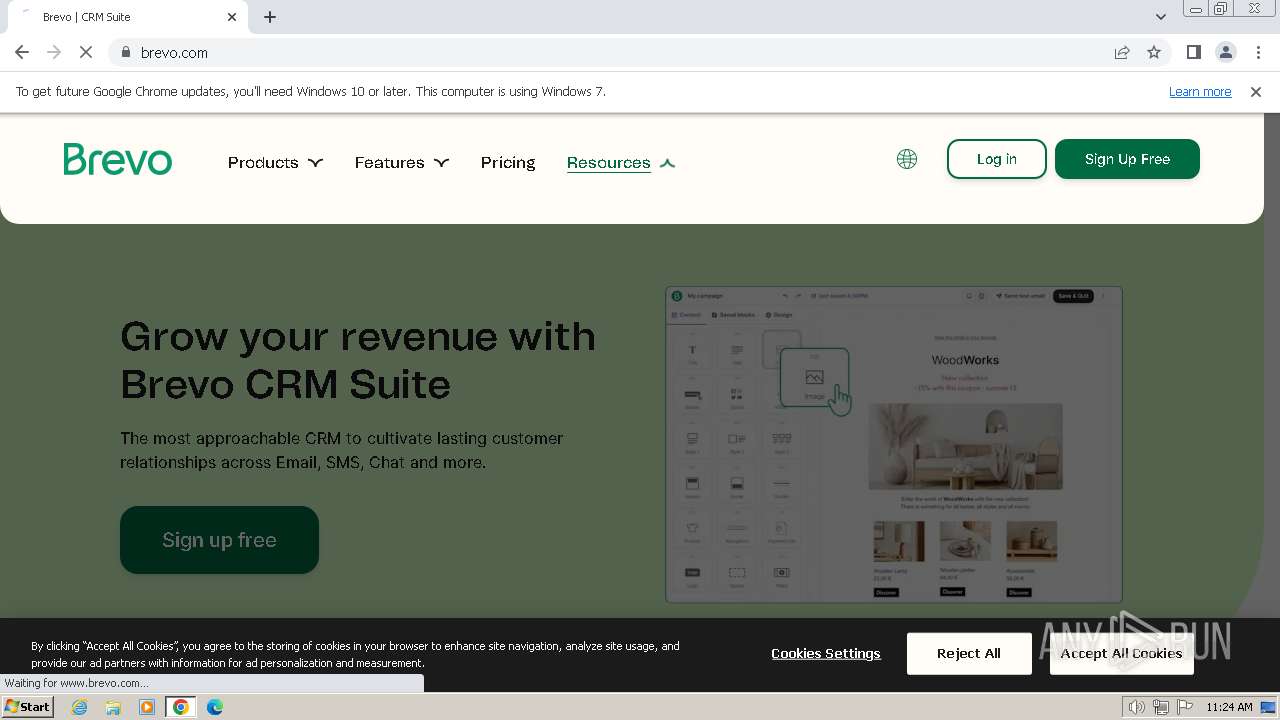The image size is (1280, 720).
Task: Open Windows Media Player from taskbar
Action: click(x=147, y=707)
